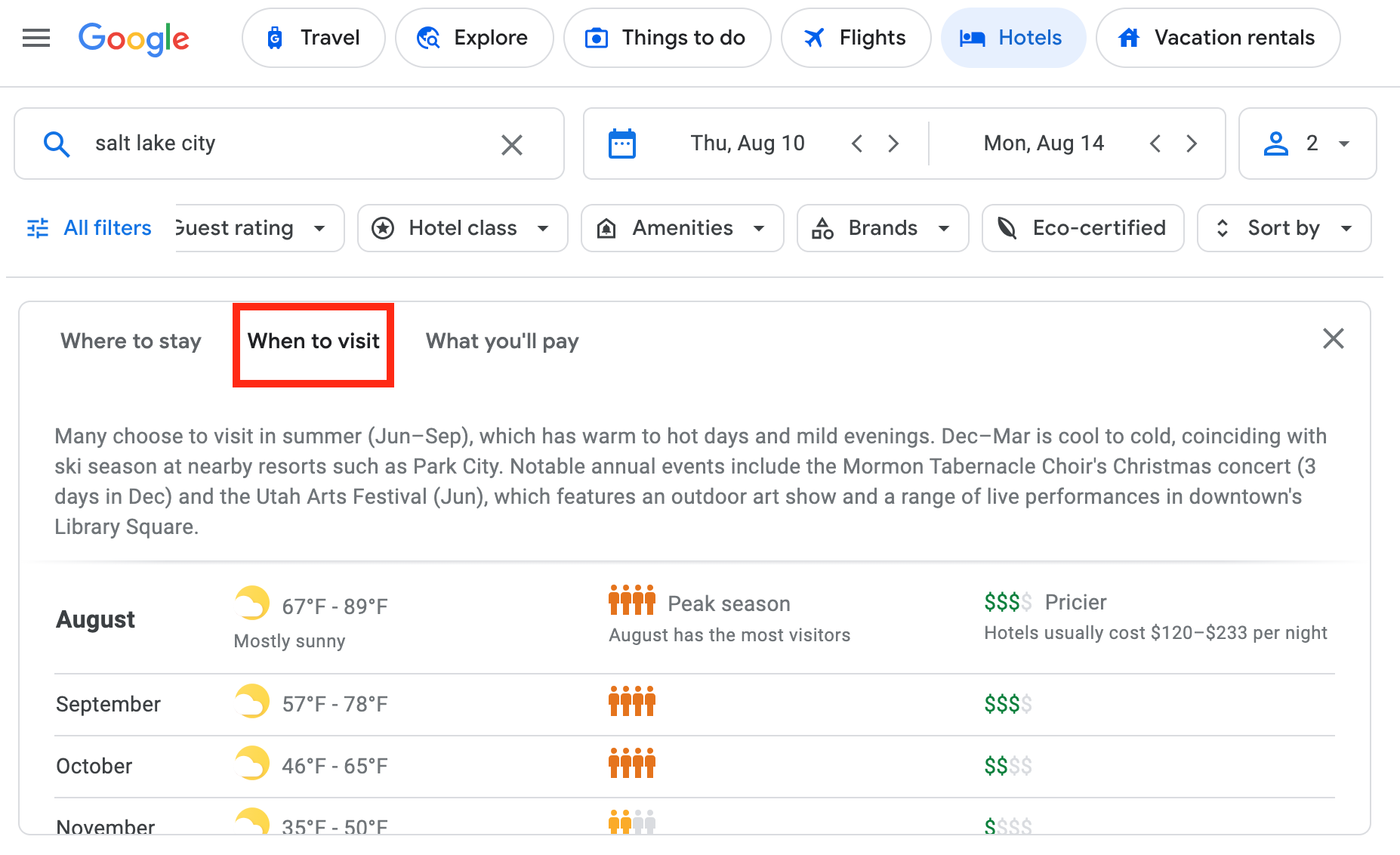Click check-in date Thu, Aug 10

(x=748, y=144)
